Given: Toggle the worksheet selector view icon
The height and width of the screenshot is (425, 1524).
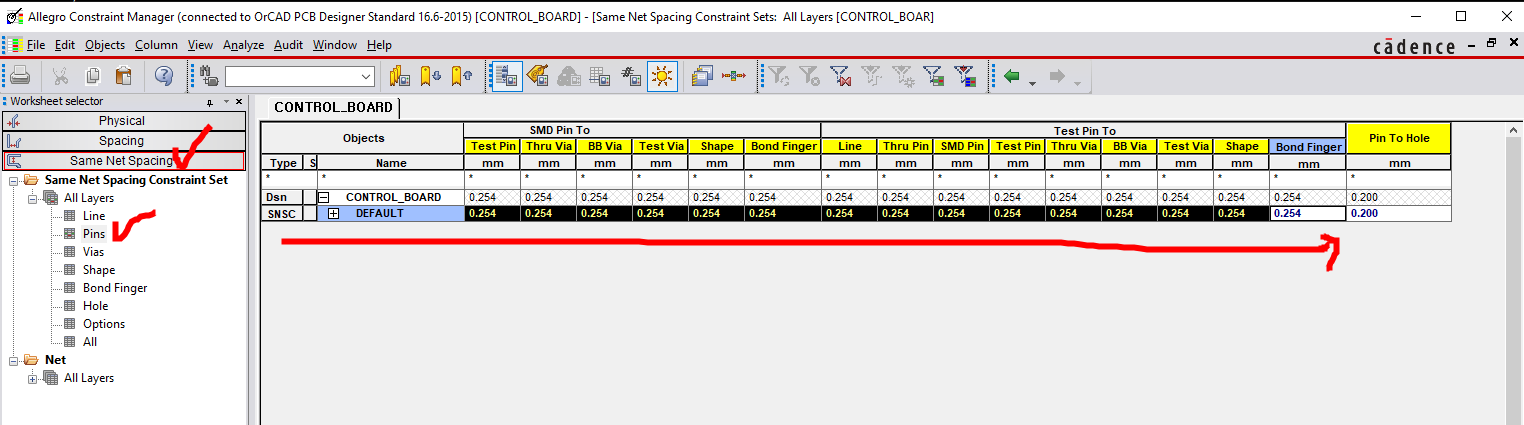Looking at the screenshot, I should [x=506, y=76].
